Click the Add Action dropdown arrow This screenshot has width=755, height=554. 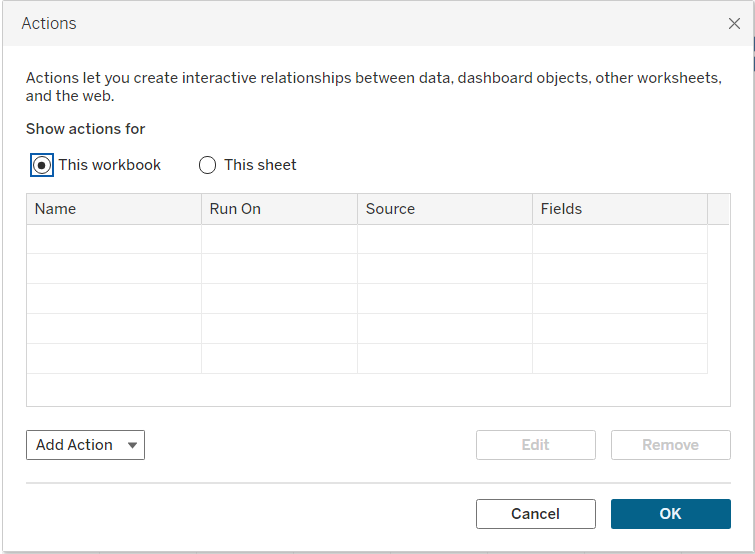click(132, 446)
